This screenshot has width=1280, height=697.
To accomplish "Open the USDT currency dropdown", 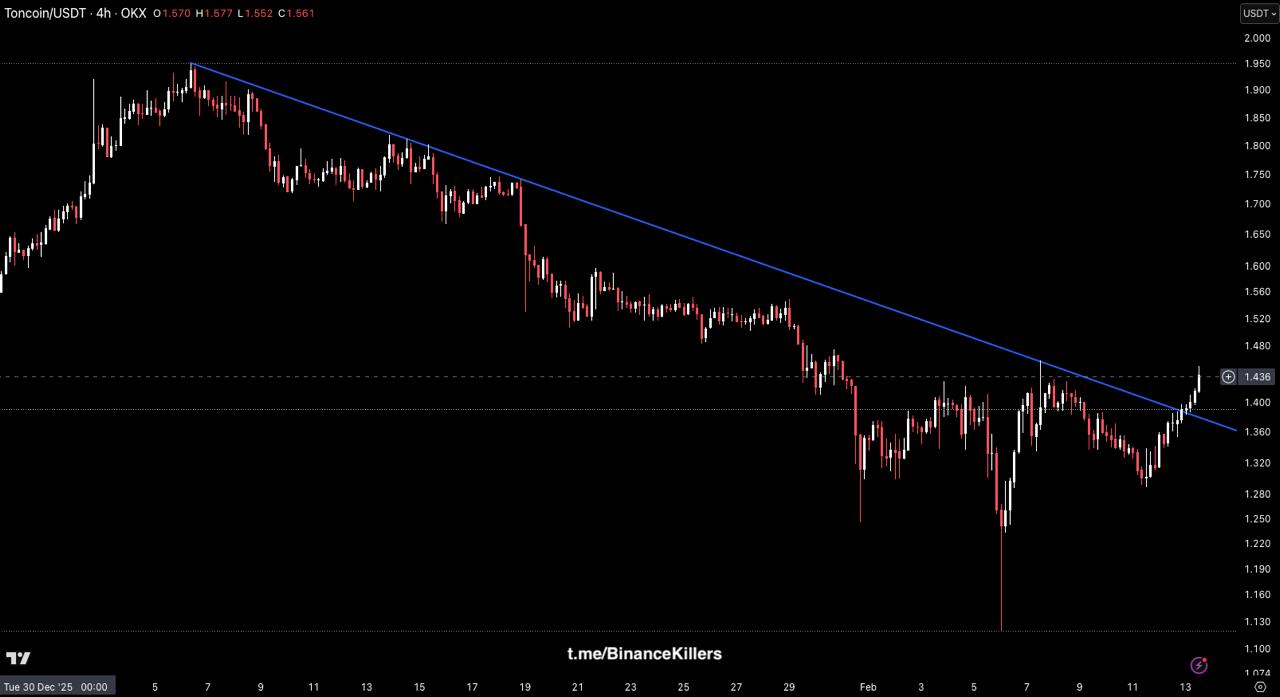I will [1258, 13].
